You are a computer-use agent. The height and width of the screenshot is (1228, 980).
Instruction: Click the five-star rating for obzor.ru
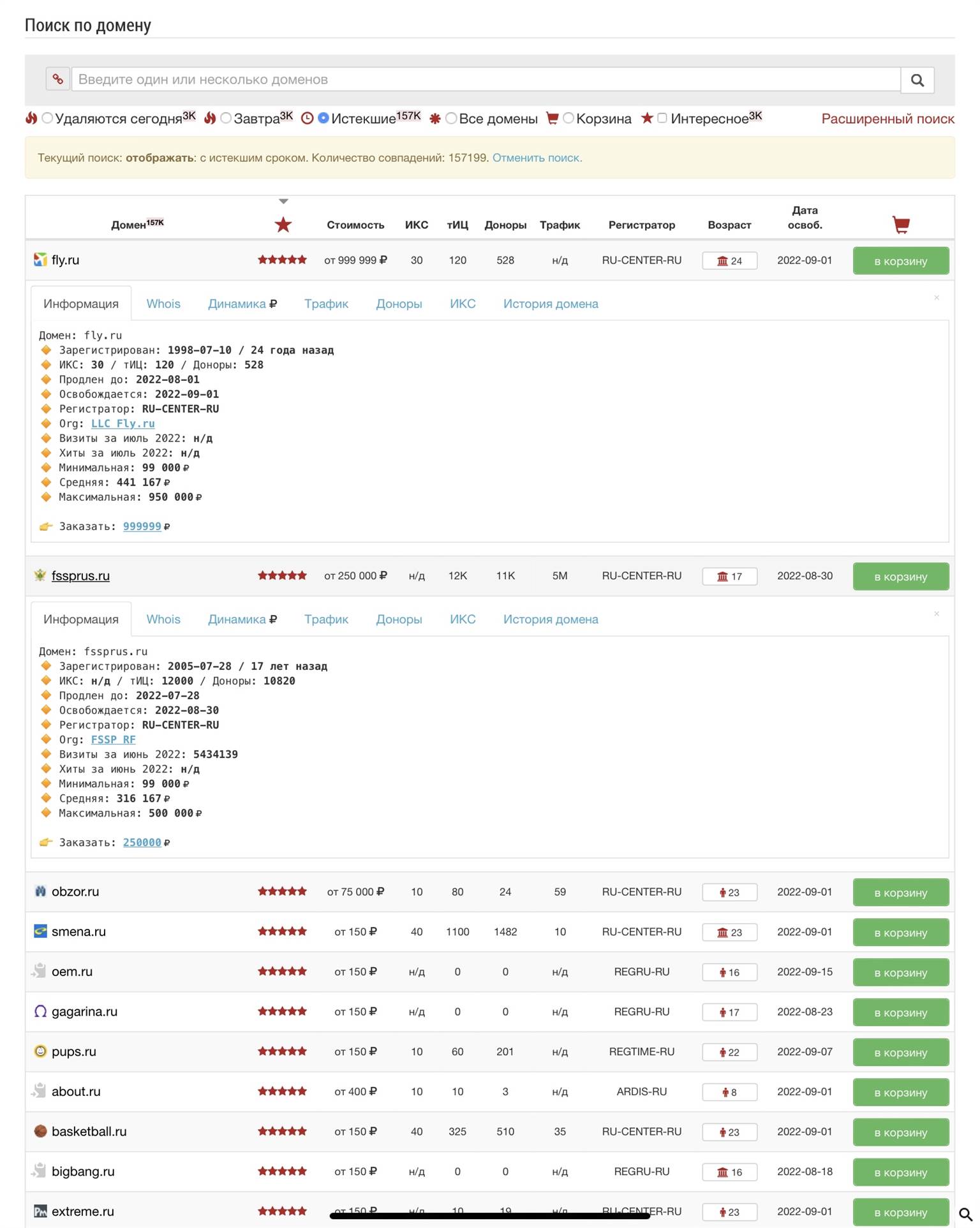282,892
